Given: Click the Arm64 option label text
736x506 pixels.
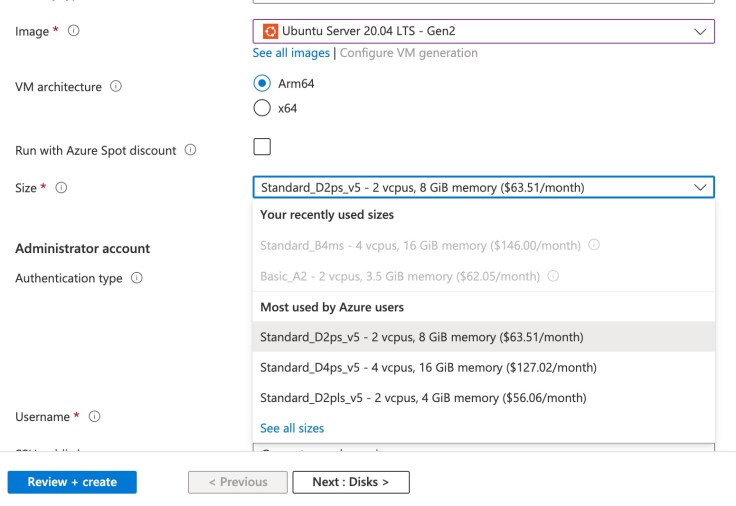Looking at the screenshot, I should click(x=296, y=84).
